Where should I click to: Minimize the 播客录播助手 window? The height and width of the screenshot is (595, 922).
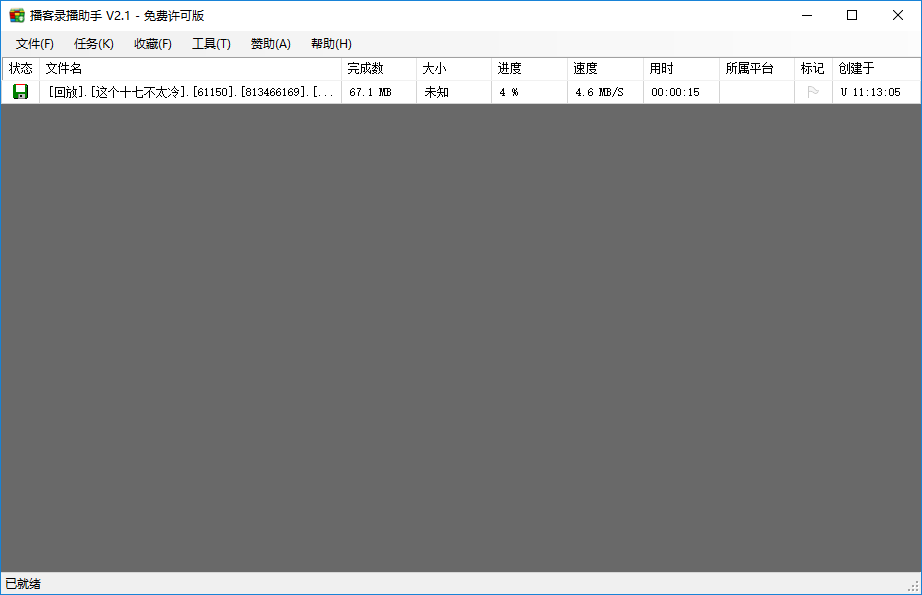point(807,15)
